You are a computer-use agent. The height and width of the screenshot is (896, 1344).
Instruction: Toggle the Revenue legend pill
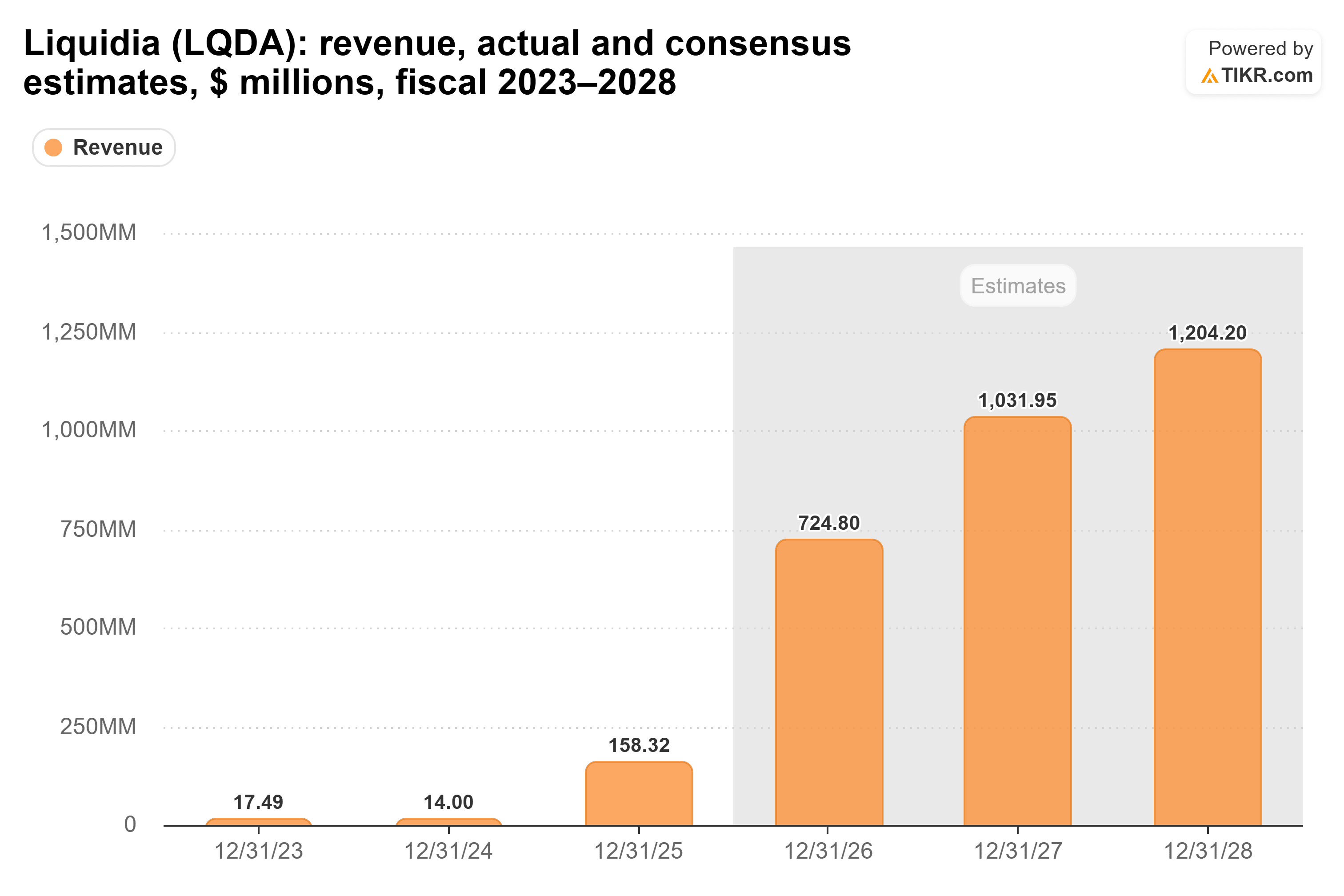pos(104,148)
